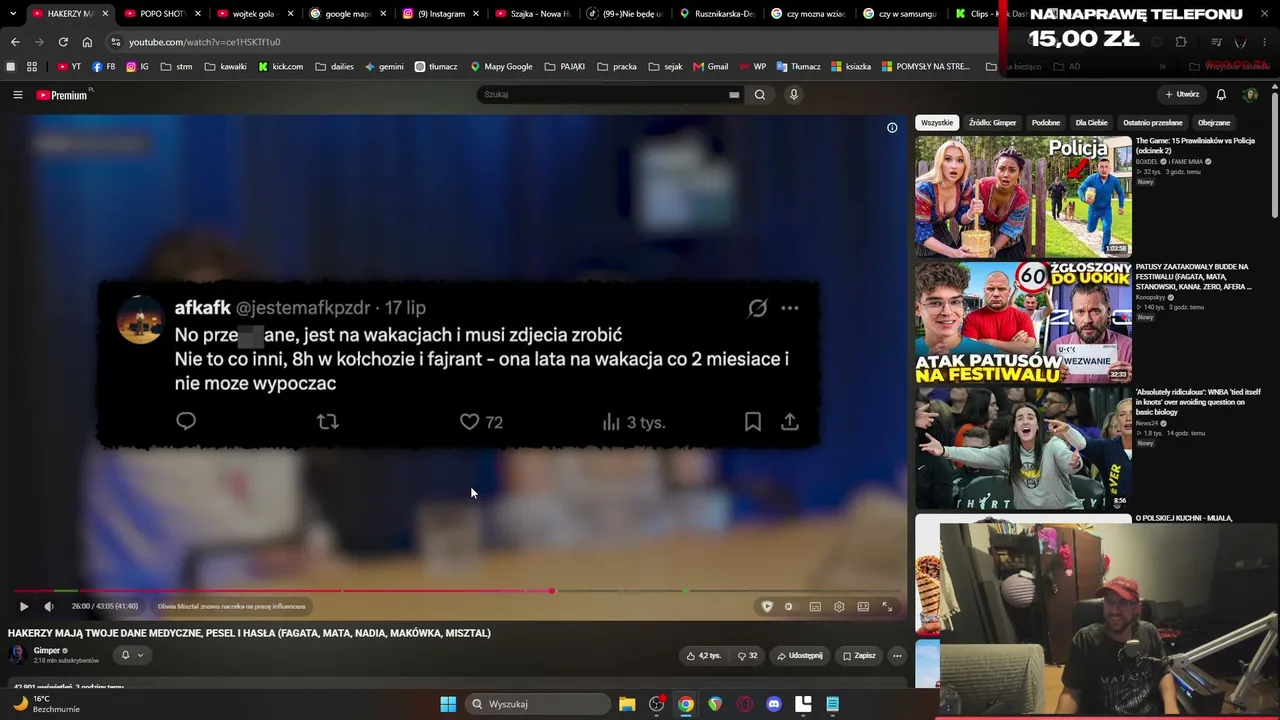The image size is (1280, 720).
Task: Click the address bar URL
Action: click(x=205, y=42)
